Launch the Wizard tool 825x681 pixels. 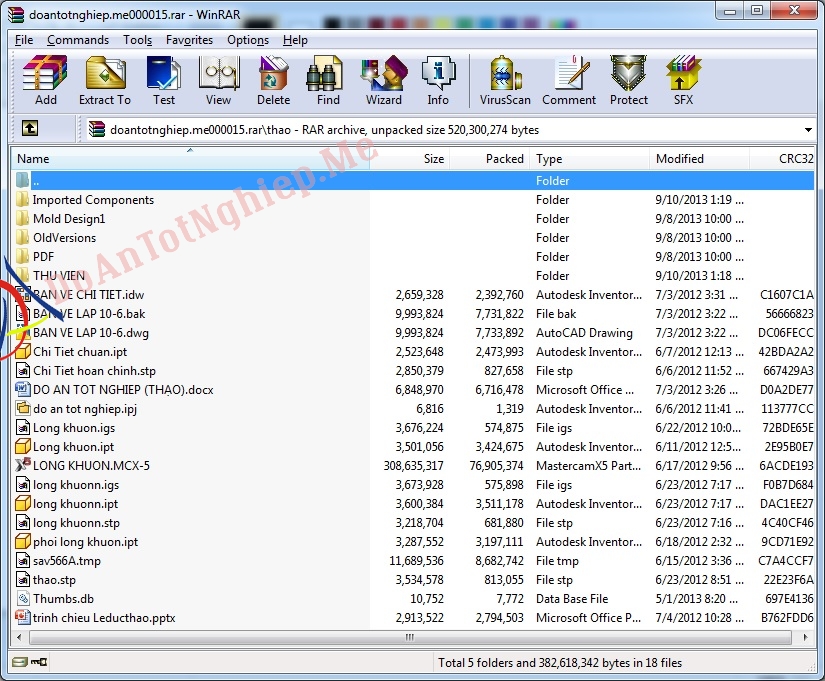[x=384, y=80]
